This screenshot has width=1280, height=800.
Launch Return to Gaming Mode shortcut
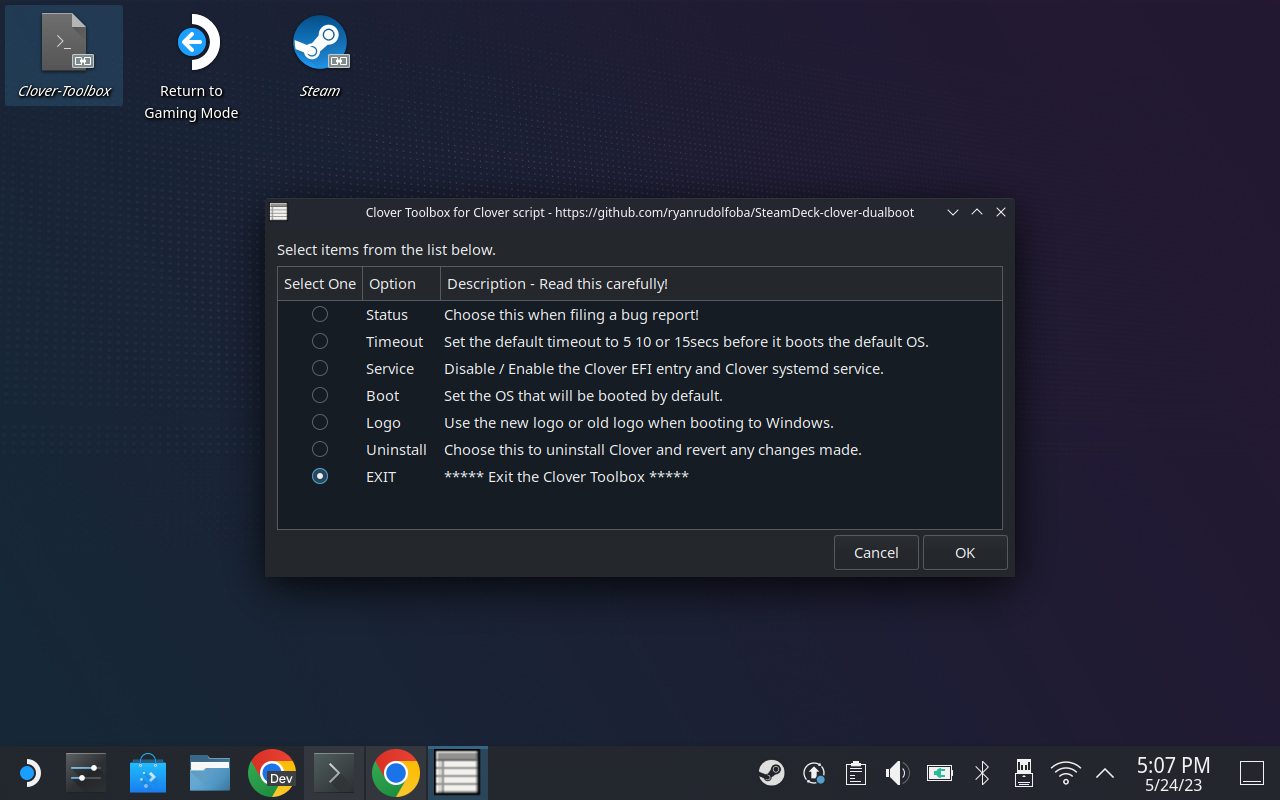click(190, 42)
